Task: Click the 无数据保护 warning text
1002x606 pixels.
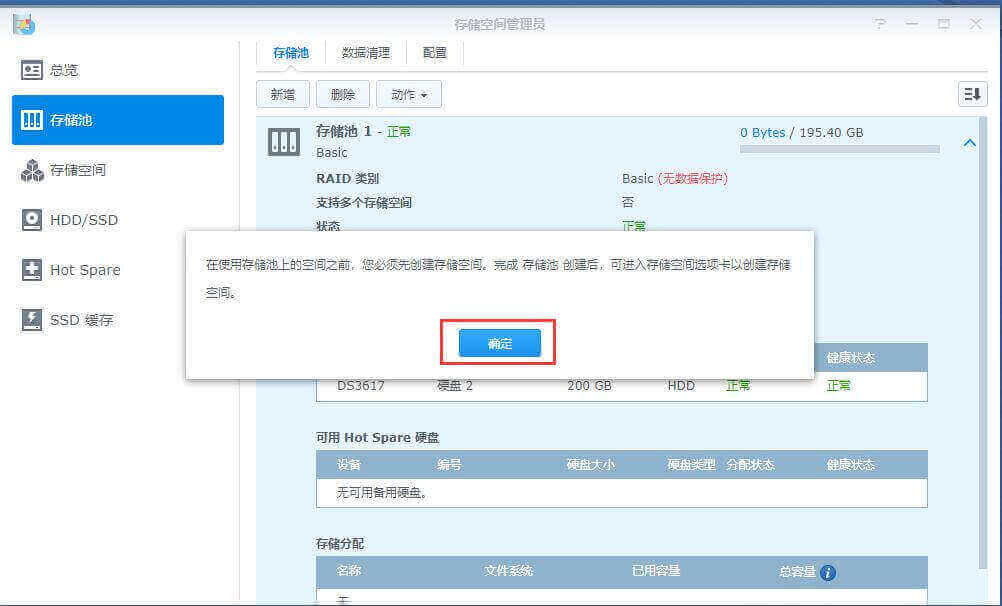Action: [x=692, y=178]
